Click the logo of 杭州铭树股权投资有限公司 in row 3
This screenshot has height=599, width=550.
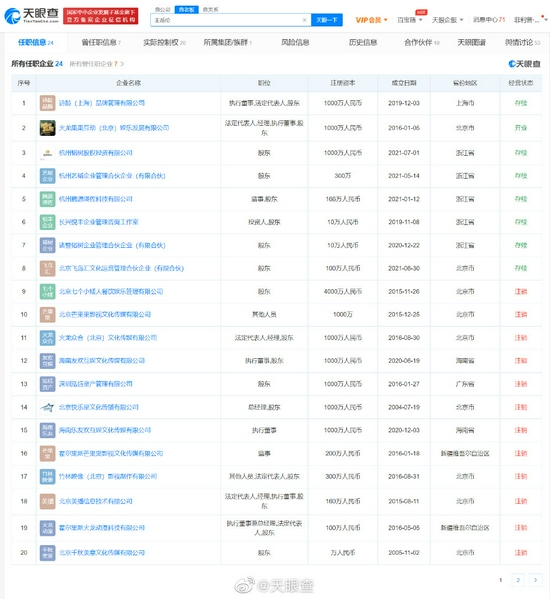click(47, 153)
